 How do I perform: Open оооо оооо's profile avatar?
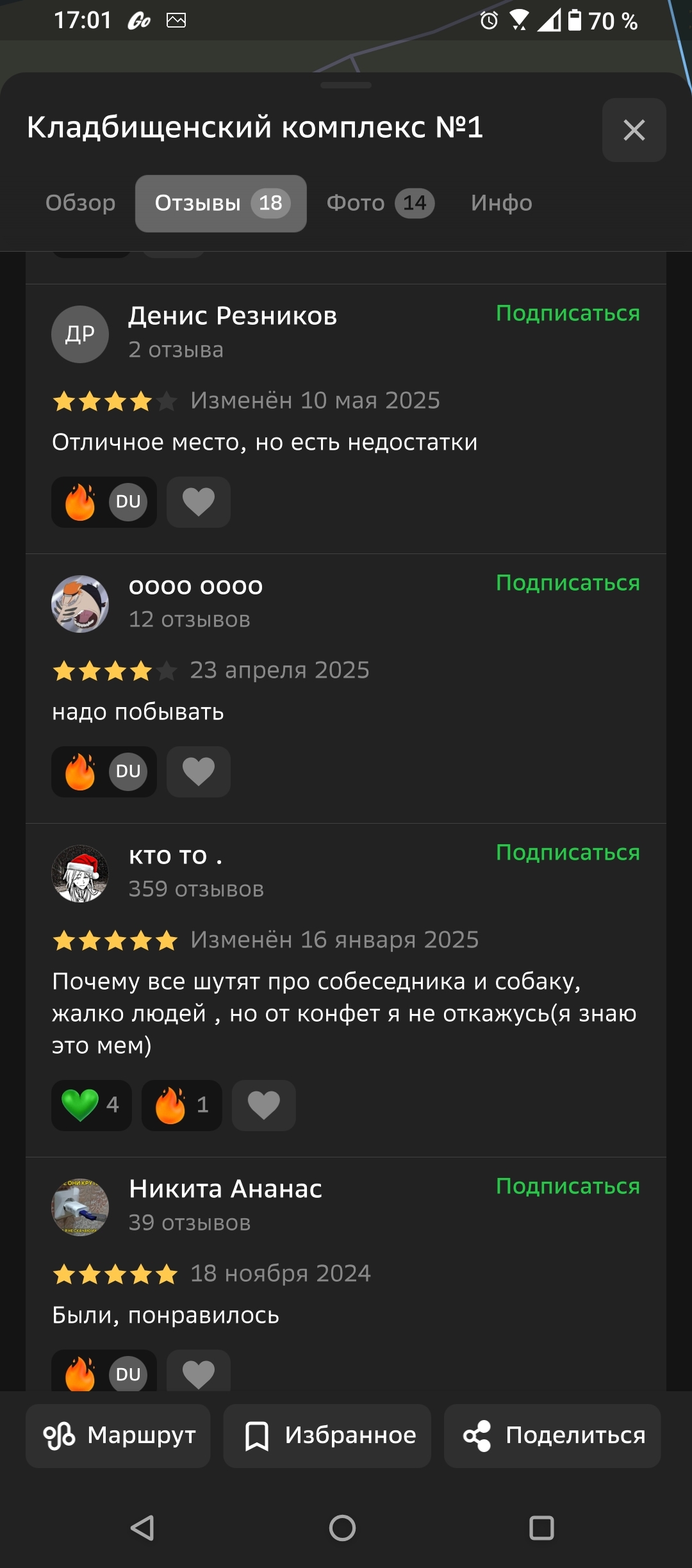point(80,604)
